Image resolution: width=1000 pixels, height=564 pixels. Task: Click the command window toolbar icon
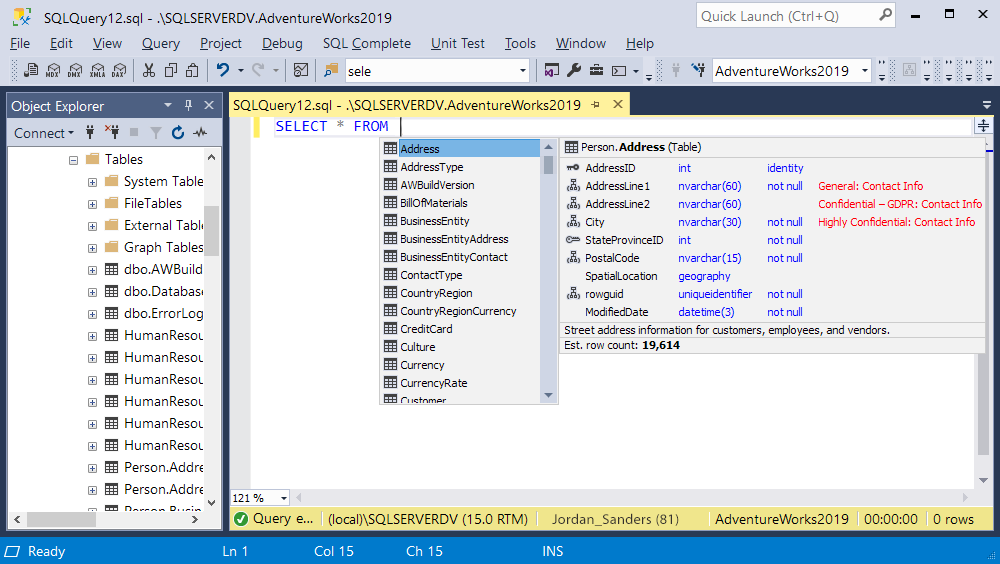[x=619, y=71]
